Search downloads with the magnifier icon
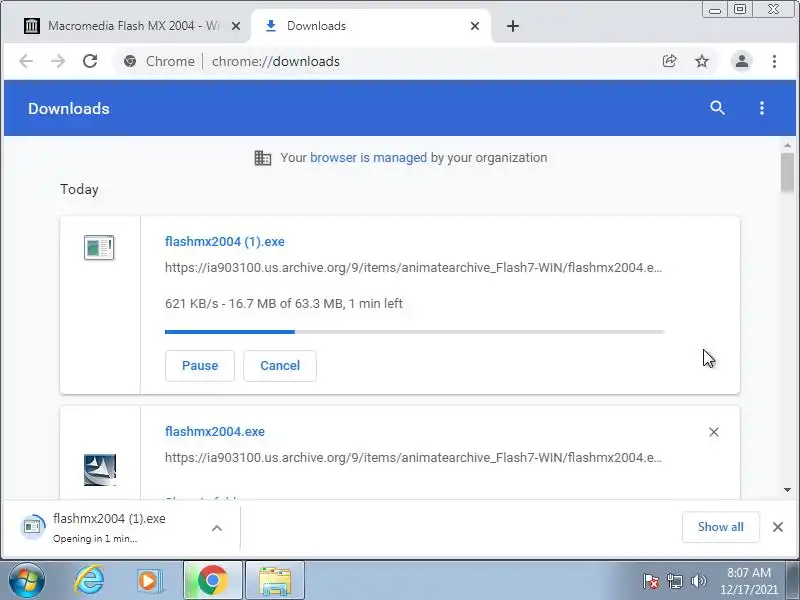 click(x=717, y=108)
